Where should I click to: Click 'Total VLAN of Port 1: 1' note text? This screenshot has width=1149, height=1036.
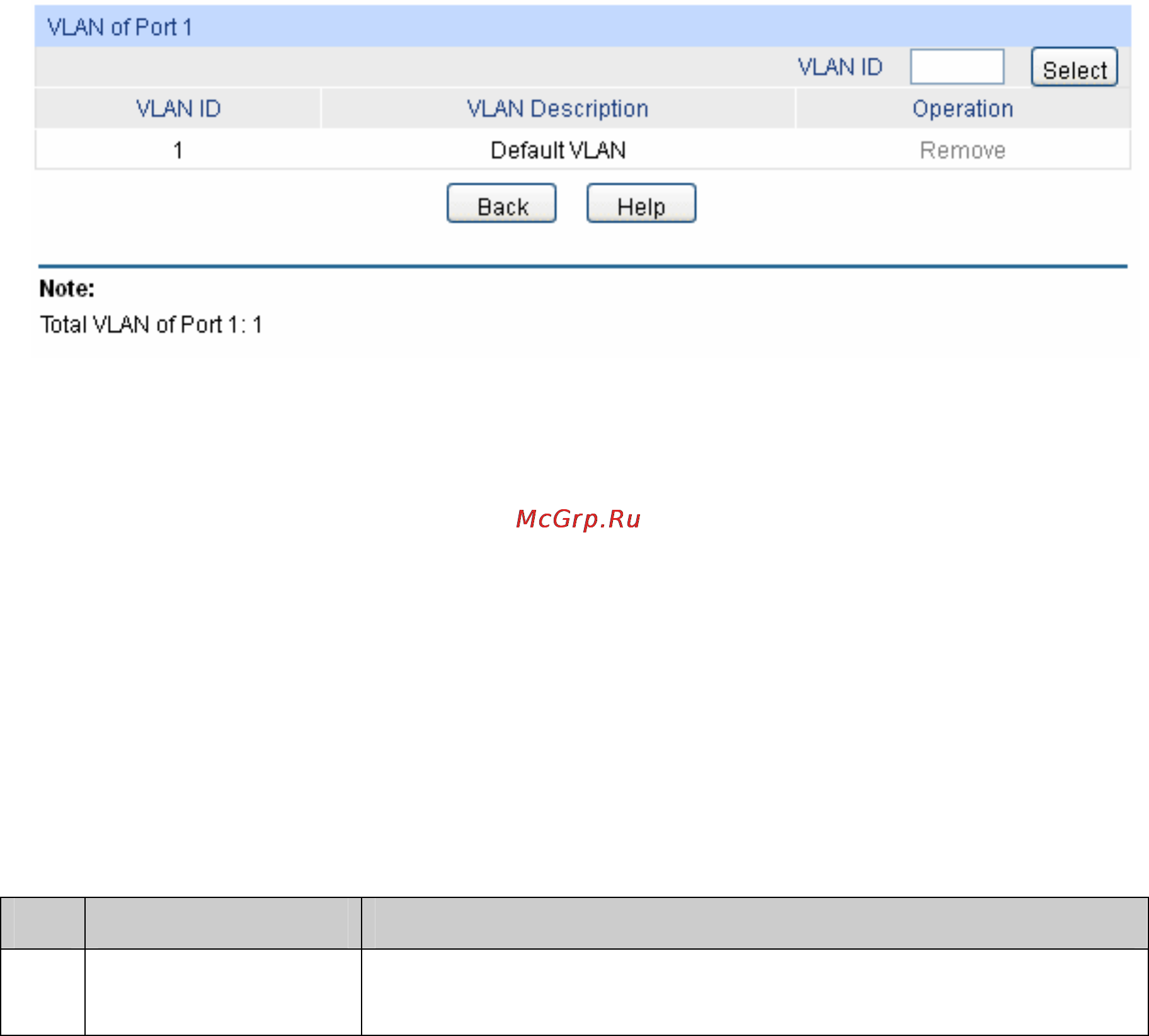tap(151, 325)
